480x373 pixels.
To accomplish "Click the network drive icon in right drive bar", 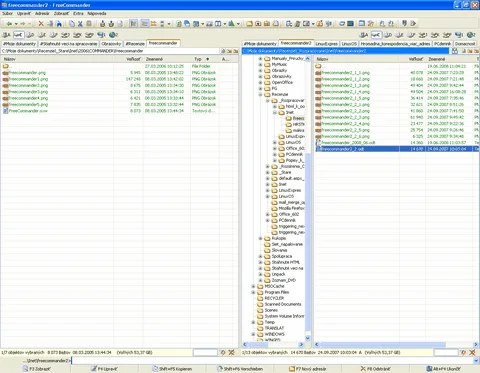I will [459, 35].
